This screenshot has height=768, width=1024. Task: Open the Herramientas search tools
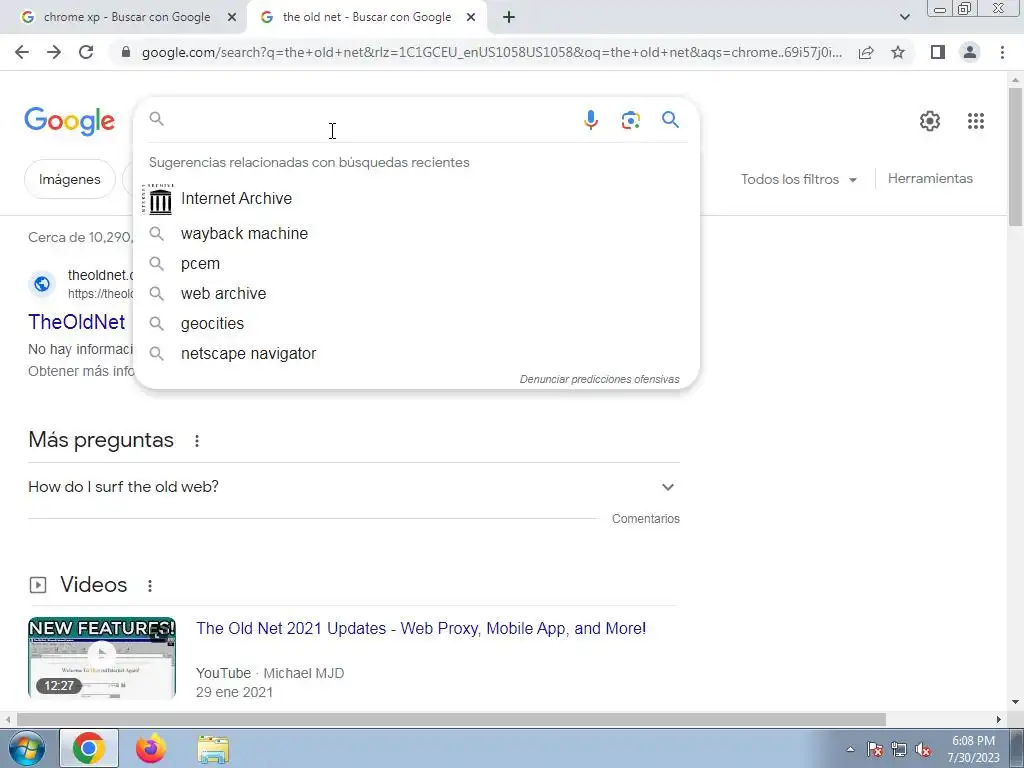(930, 178)
